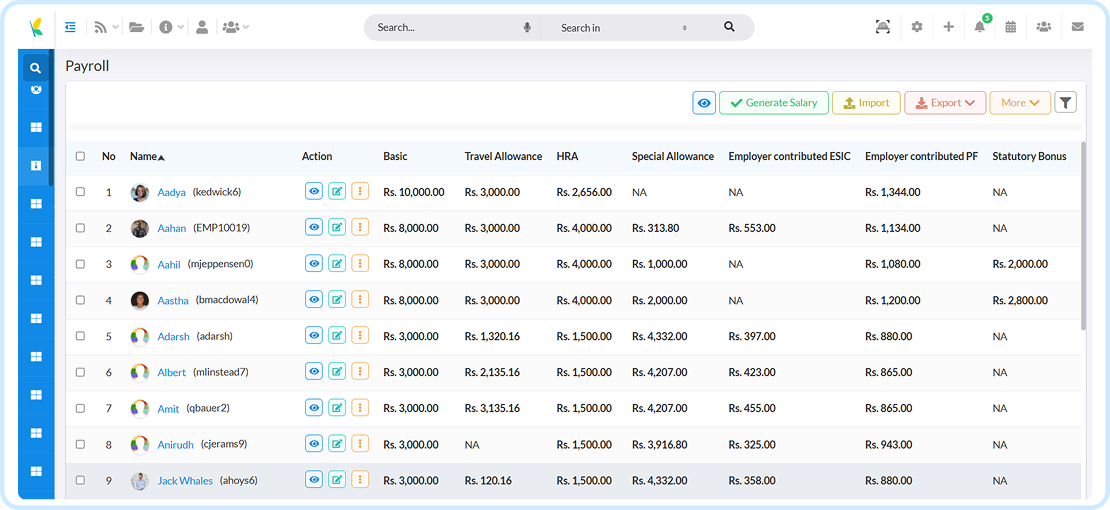Screen dimensions: 1110x510
Task: Click Aahan's avatar thumbnail
Action: click(x=139, y=228)
